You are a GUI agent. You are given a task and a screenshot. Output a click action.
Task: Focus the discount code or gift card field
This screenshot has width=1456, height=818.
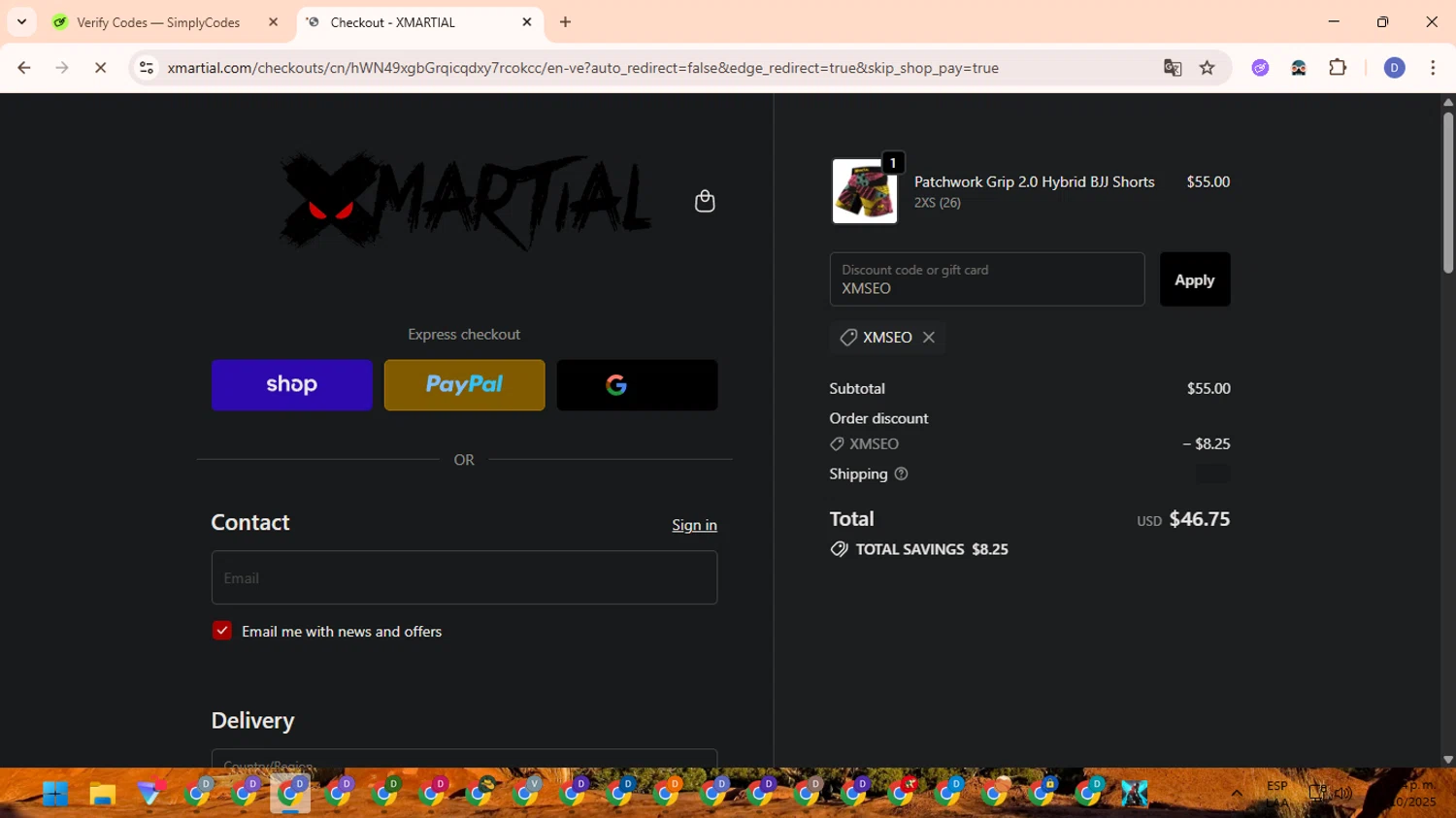987,279
